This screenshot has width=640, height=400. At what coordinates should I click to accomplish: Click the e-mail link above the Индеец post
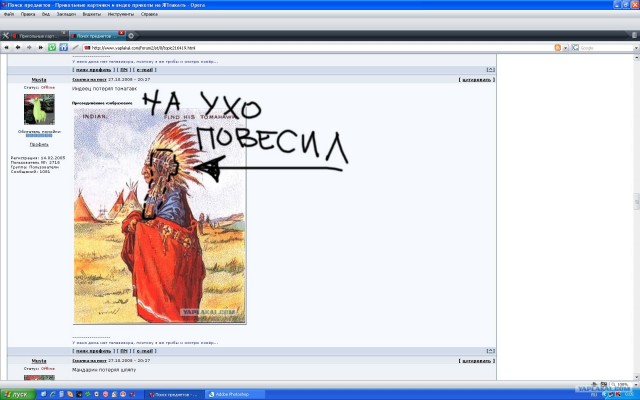click(144, 70)
